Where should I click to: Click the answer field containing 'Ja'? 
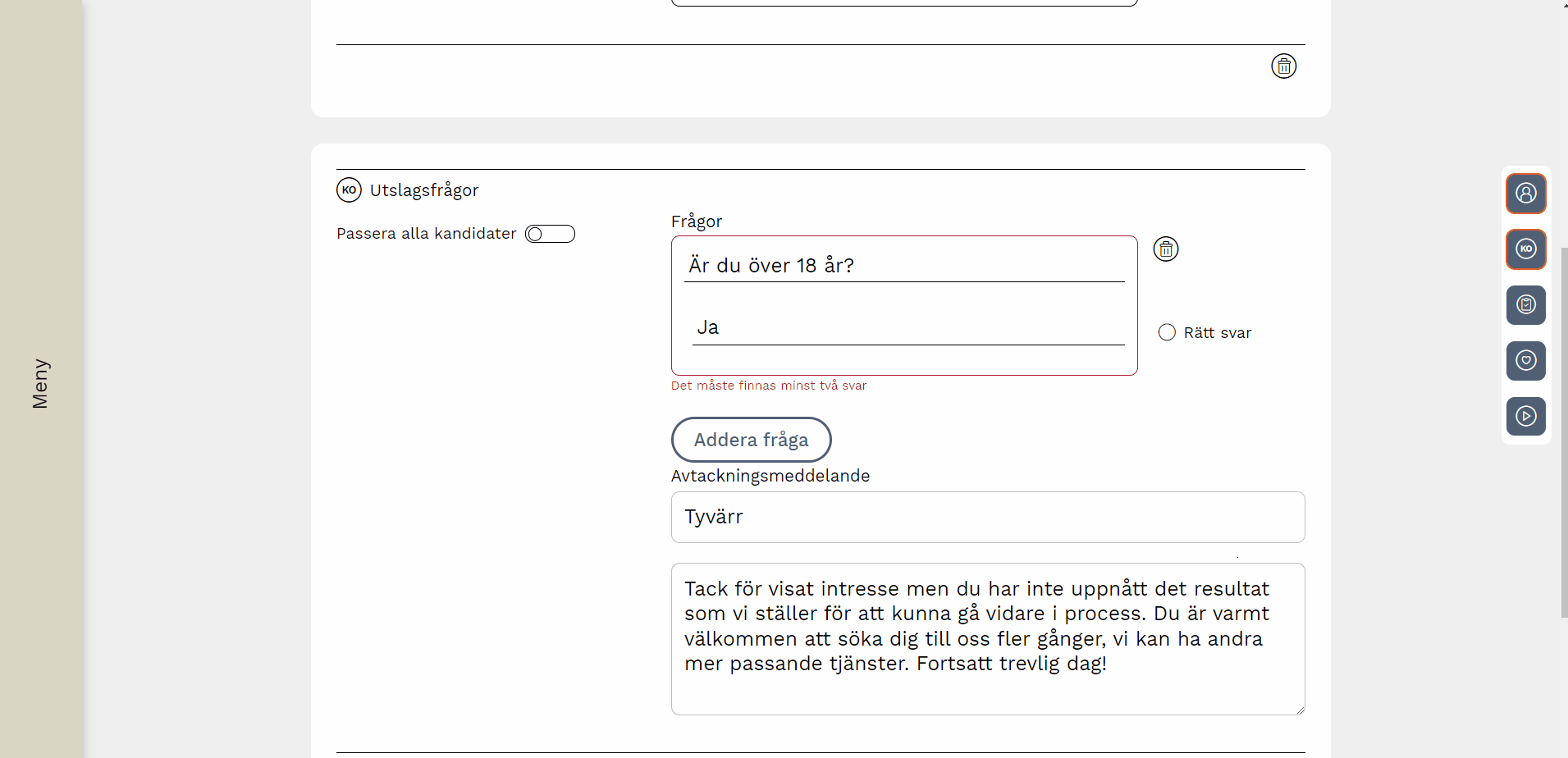[907, 328]
